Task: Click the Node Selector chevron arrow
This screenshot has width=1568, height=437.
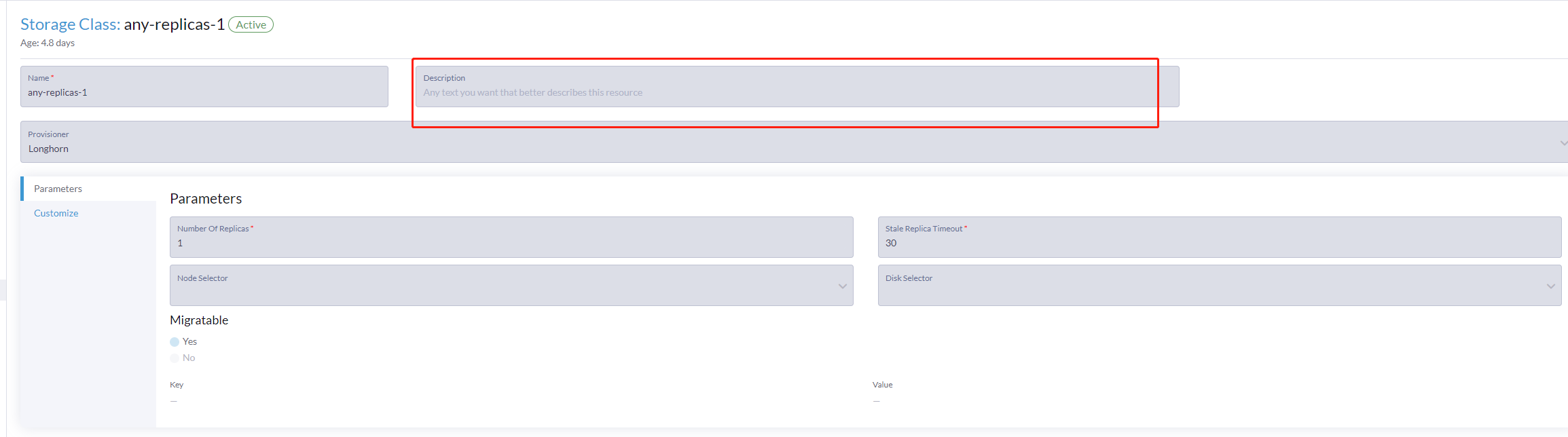Action: click(x=843, y=286)
